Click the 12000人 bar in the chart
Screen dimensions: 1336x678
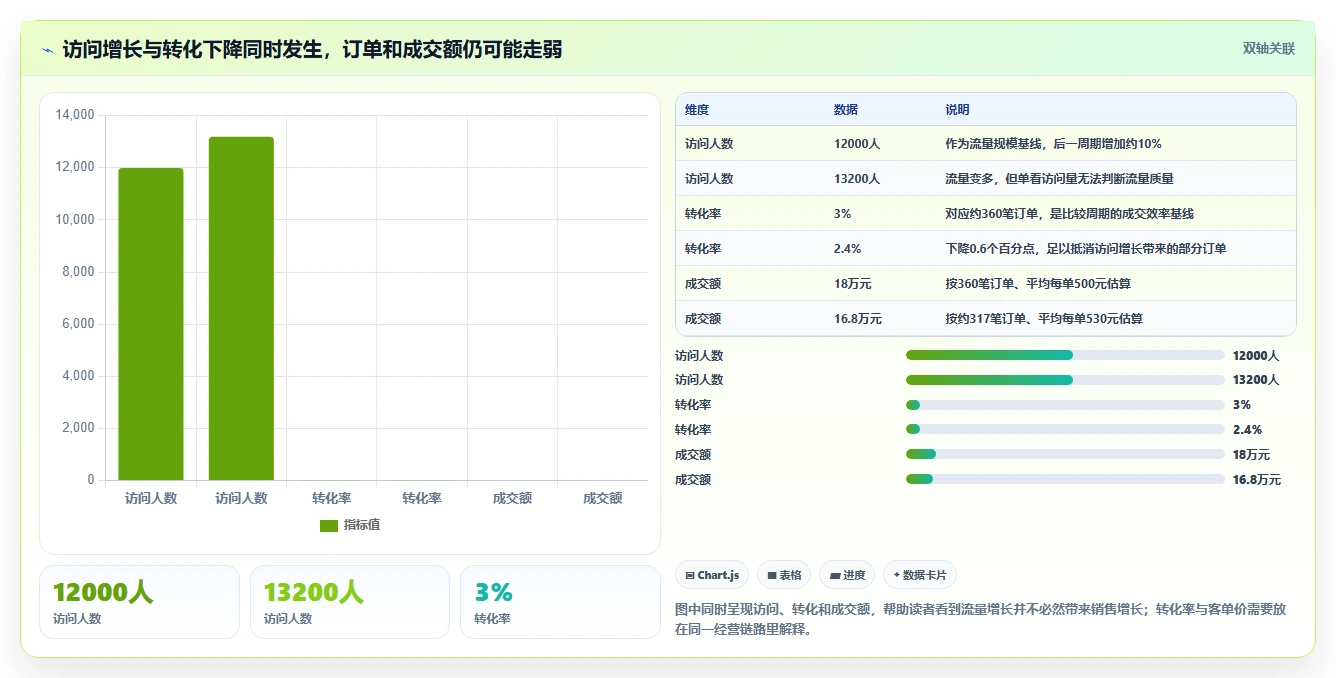click(x=151, y=324)
